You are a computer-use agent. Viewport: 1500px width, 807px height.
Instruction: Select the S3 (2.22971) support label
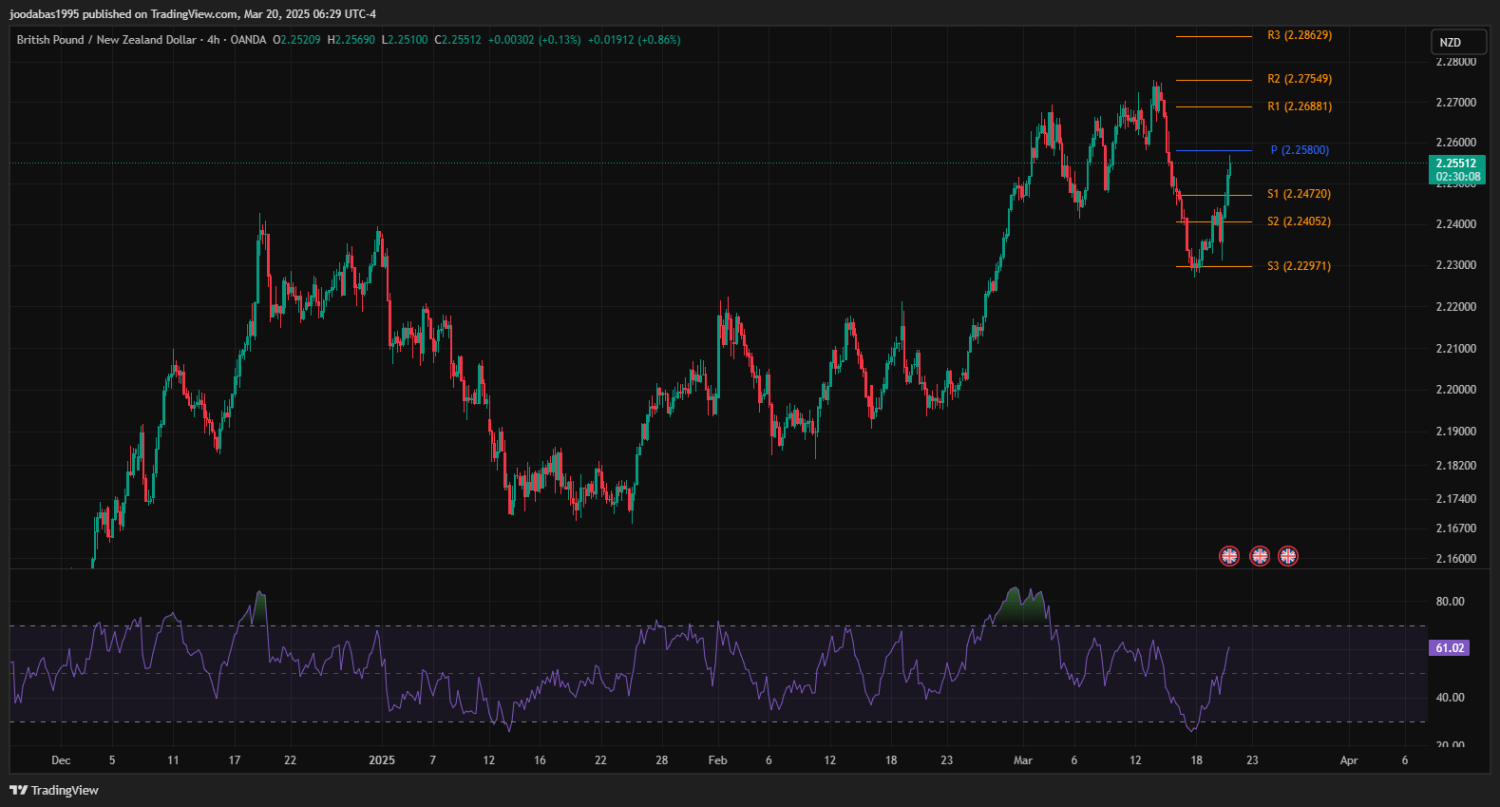click(1299, 266)
